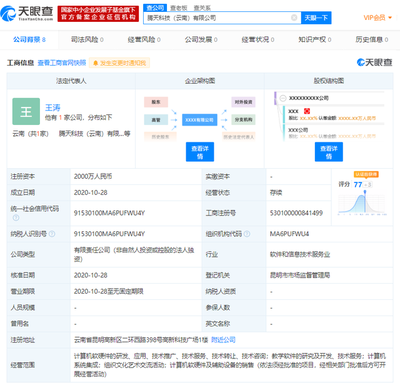Click the 股东 box in the structure diagram
Viewport: 400px width, 383px height.
[x=156, y=102]
